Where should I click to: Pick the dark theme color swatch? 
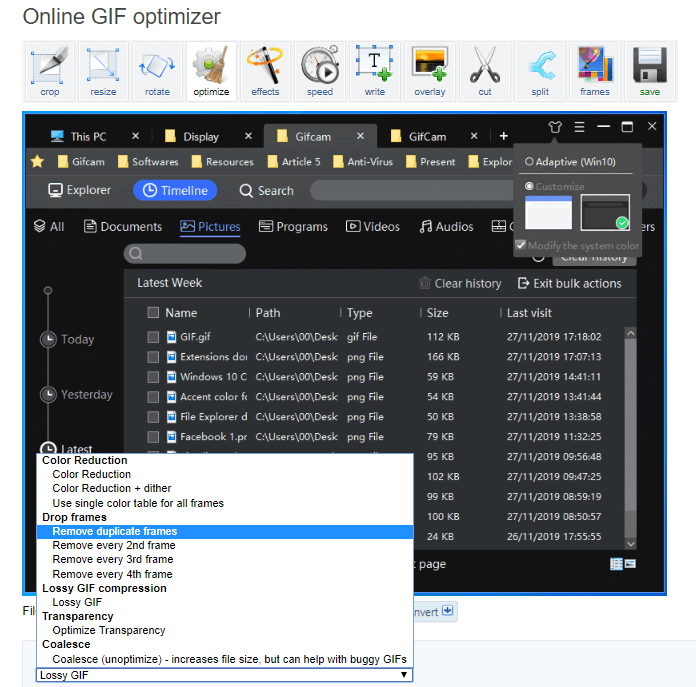pyautogui.click(x=605, y=212)
